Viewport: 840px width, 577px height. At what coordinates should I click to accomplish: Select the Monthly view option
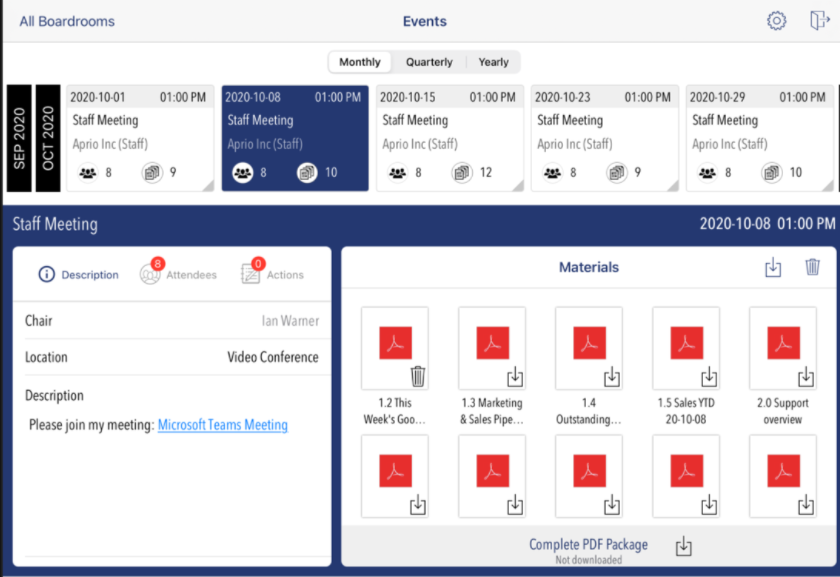[x=359, y=61]
